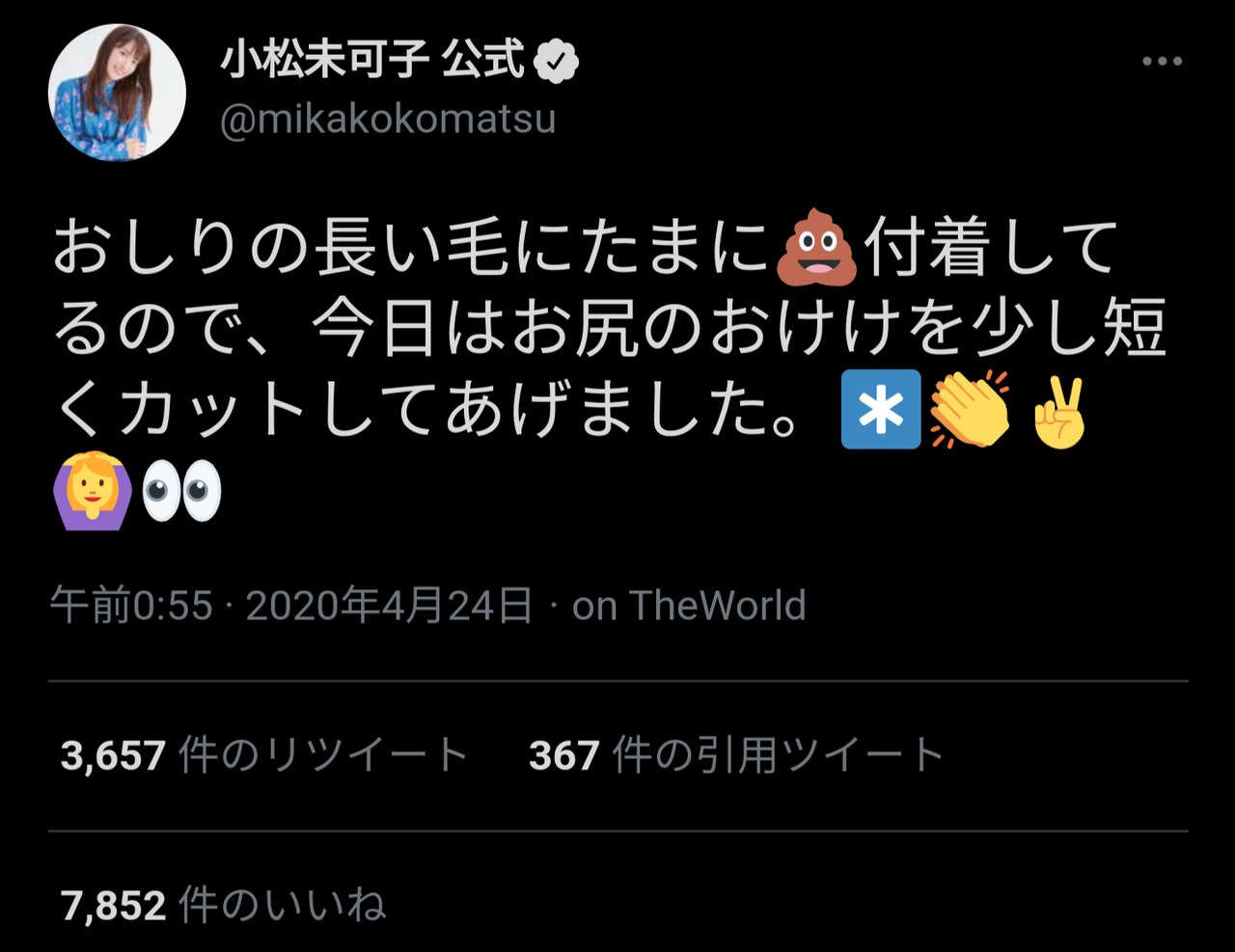Open the 午前0:55 timestamp
The width and height of the screenshot is (1235, 952).
click(131, 606)
